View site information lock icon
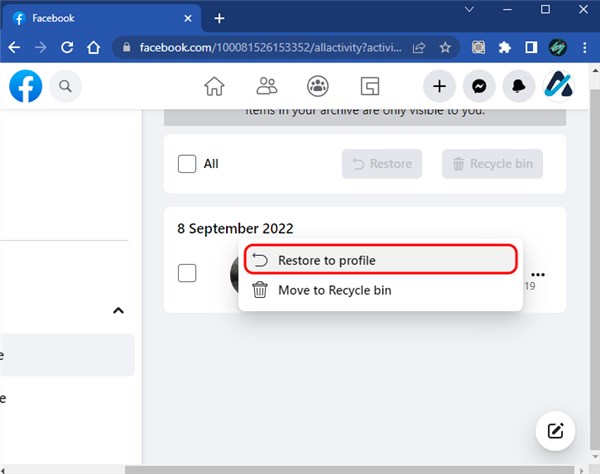This screenshot has width=600, height=474. (x=127, y=47)
